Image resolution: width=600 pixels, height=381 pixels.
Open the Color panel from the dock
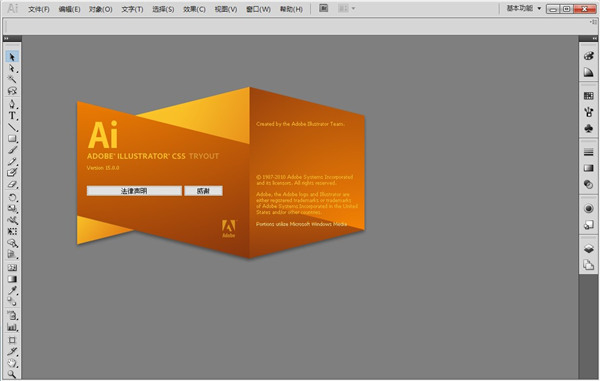589,56
